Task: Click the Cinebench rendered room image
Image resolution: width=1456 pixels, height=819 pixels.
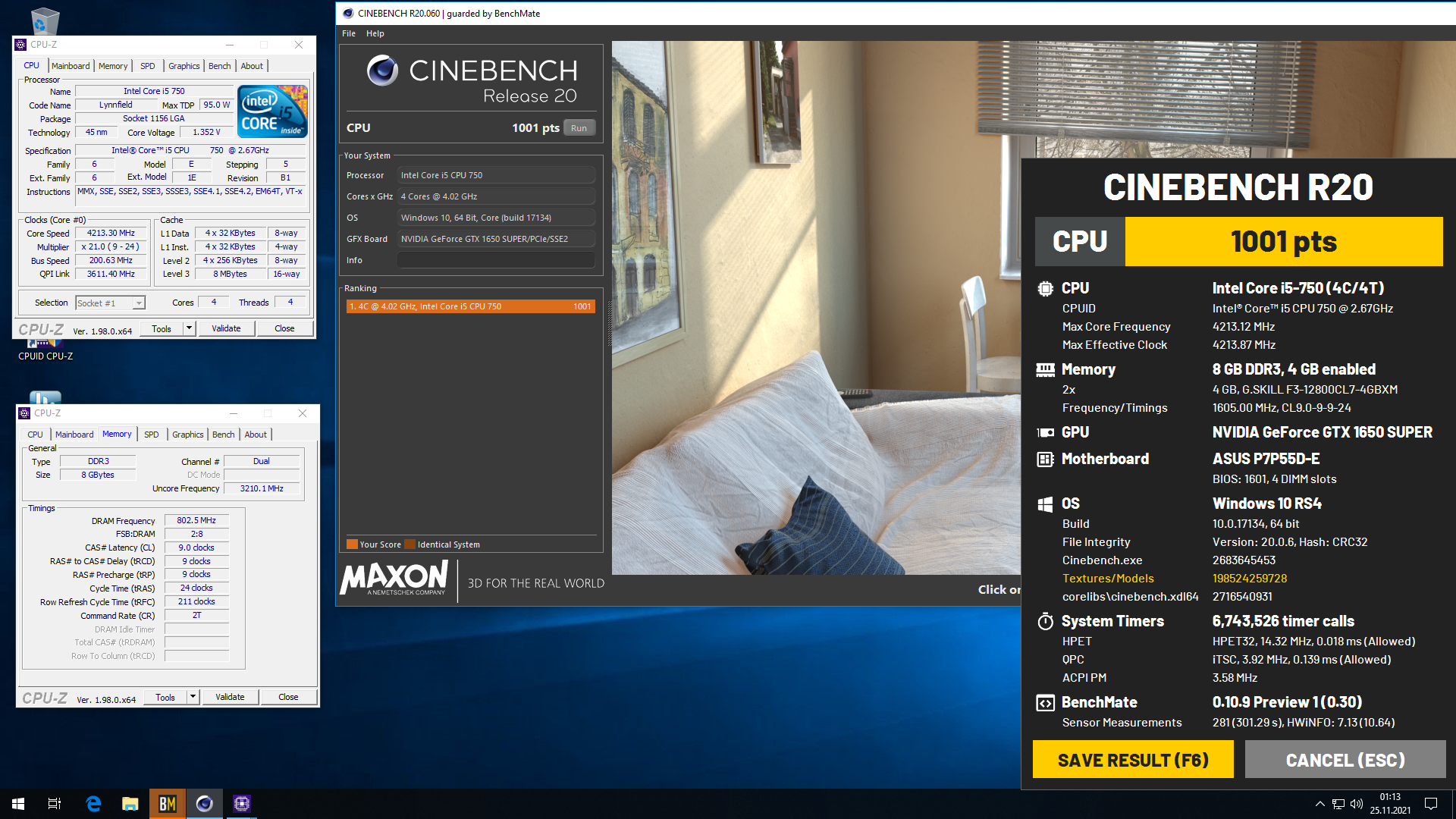Action: coord(816,307)
